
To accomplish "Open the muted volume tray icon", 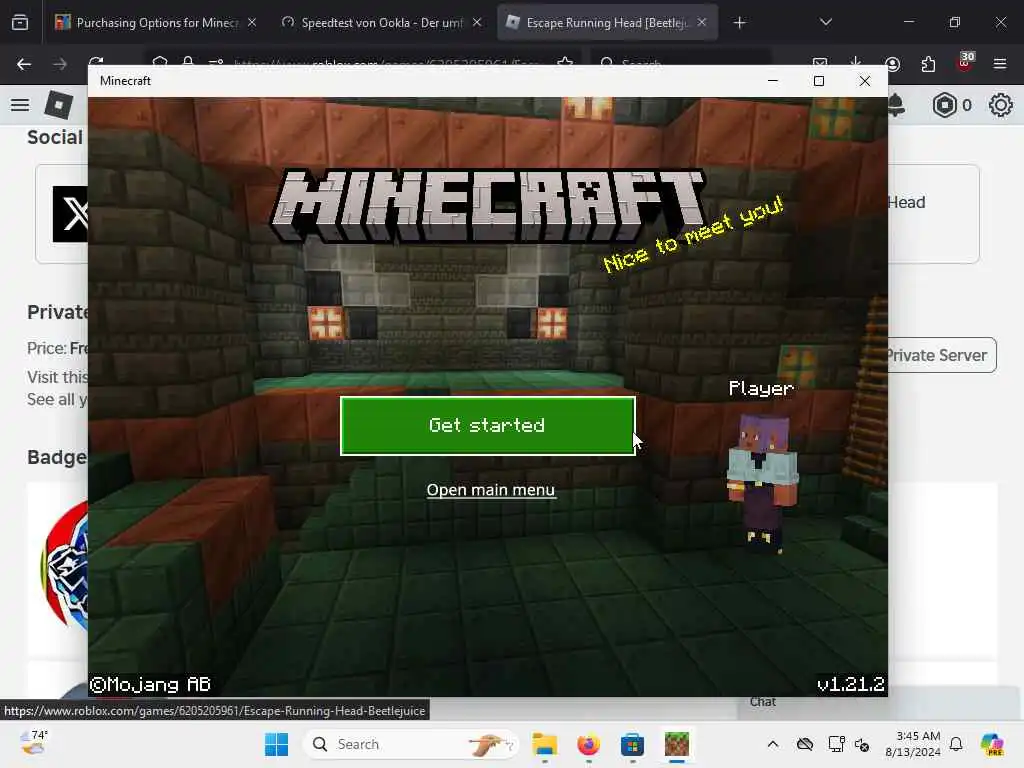I will click(862, 744).
